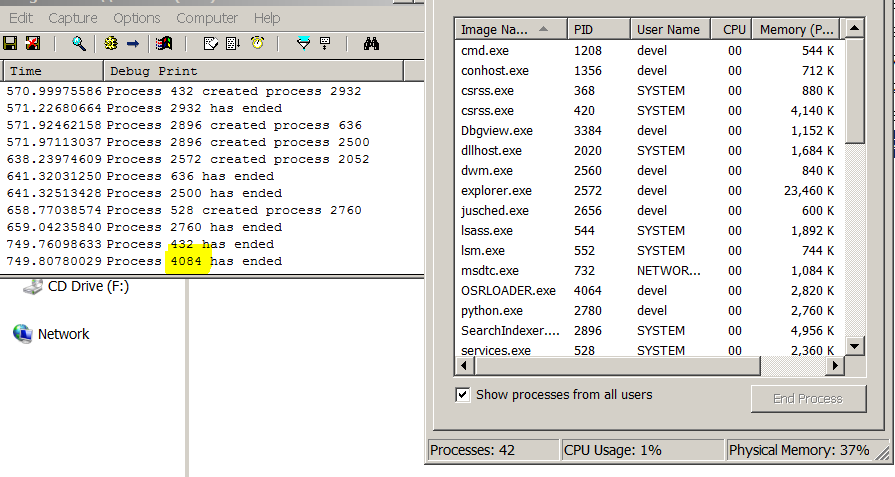Click the process list scroll down arrow
The height and width of the screenshot is (477, 895).
click(854, 346)
